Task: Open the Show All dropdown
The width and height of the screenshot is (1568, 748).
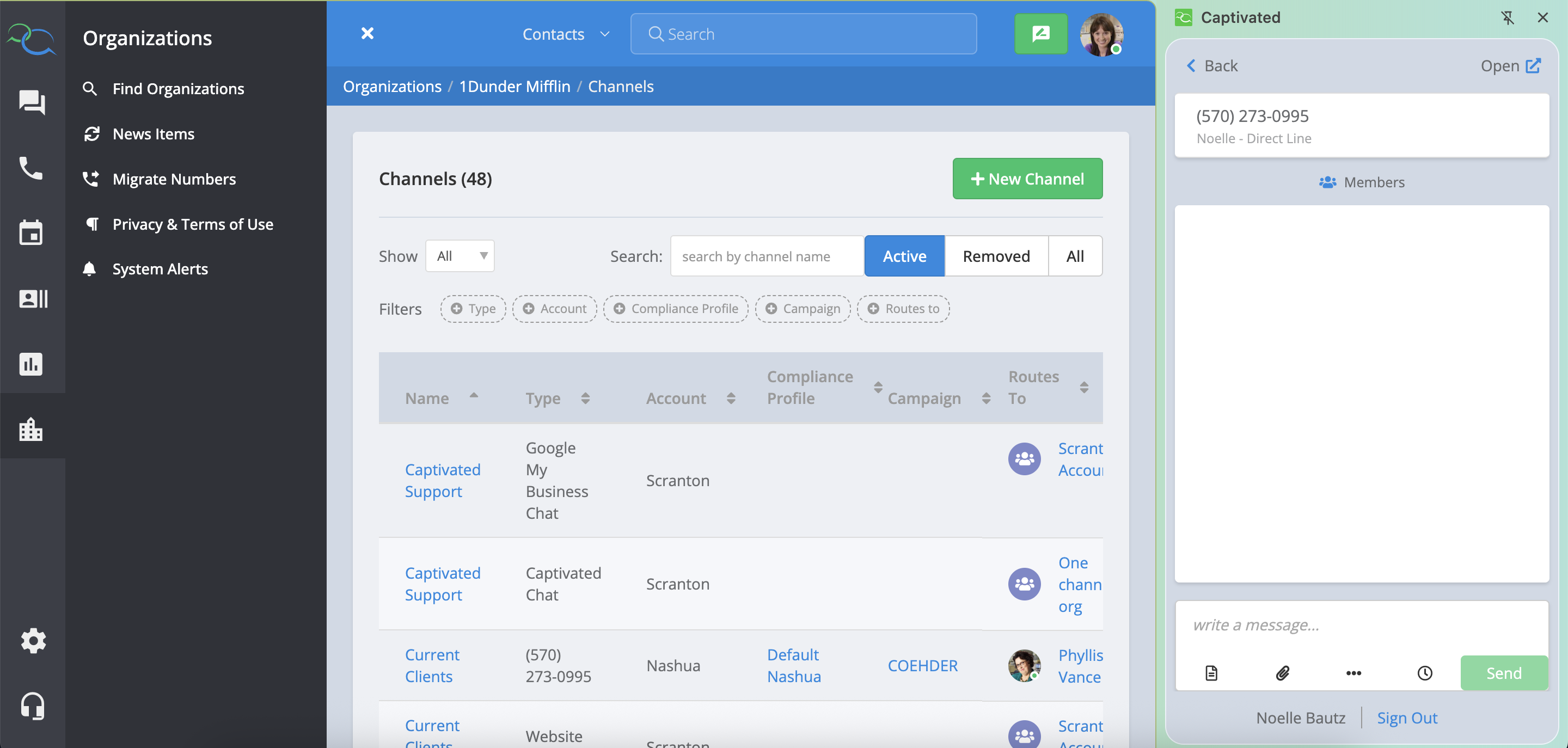Action: click(460, 256)
